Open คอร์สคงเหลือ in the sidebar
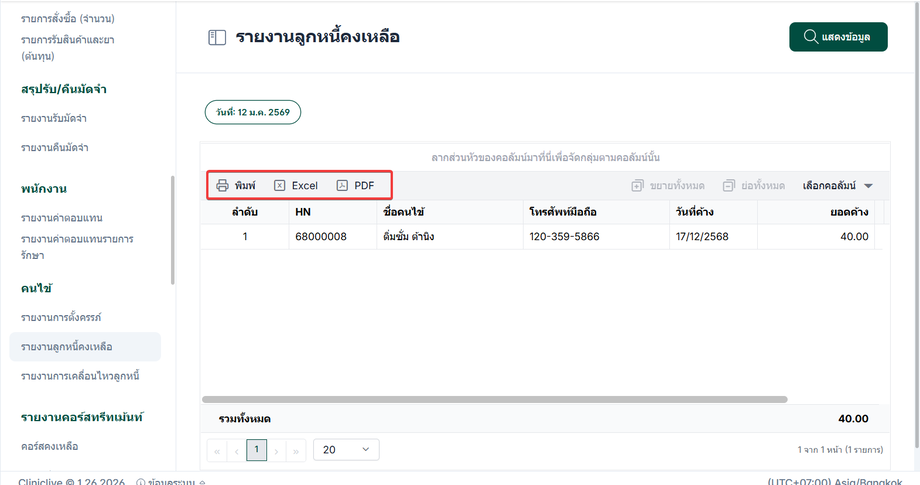The image size is (920, 485). pyautogui.click(x=49, y=446)
